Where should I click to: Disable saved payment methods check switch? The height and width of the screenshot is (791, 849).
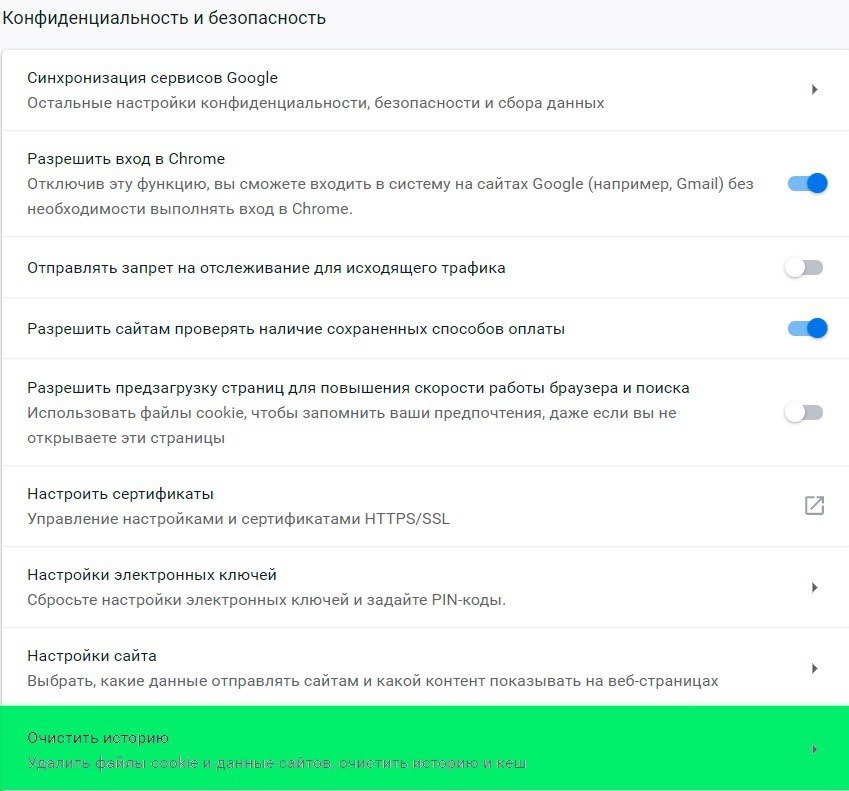coord(806,328)
